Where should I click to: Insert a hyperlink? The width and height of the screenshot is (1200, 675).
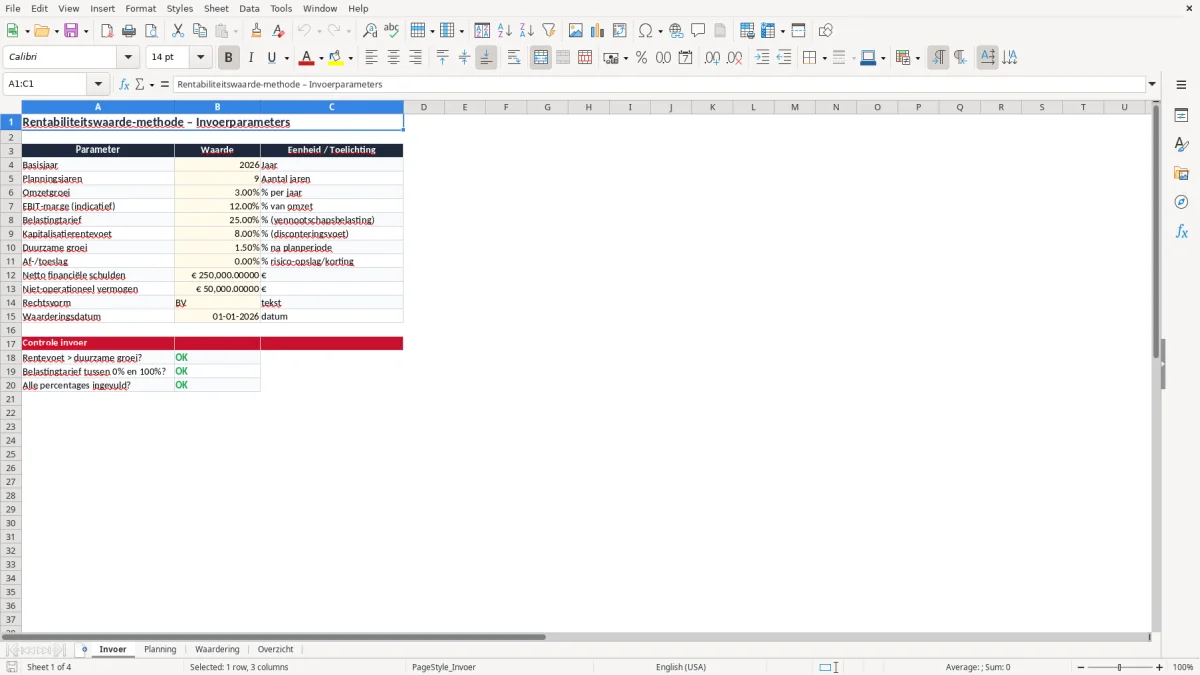click(x=676, y=31)
